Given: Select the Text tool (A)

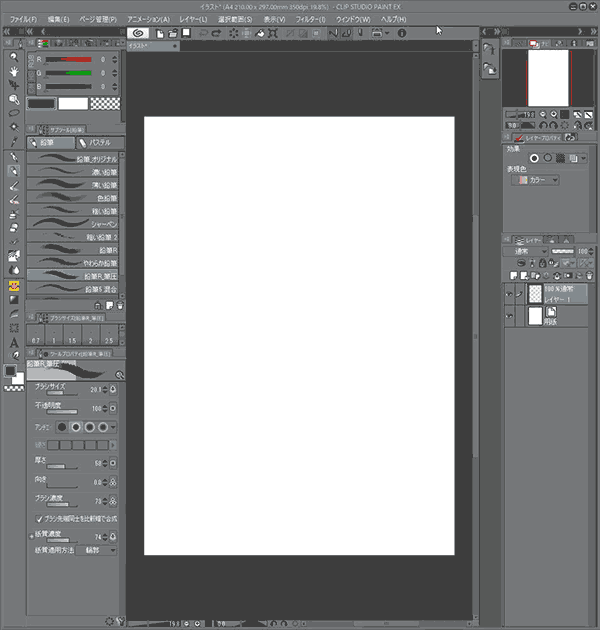Looking at the screenshot, I should 14,343.
